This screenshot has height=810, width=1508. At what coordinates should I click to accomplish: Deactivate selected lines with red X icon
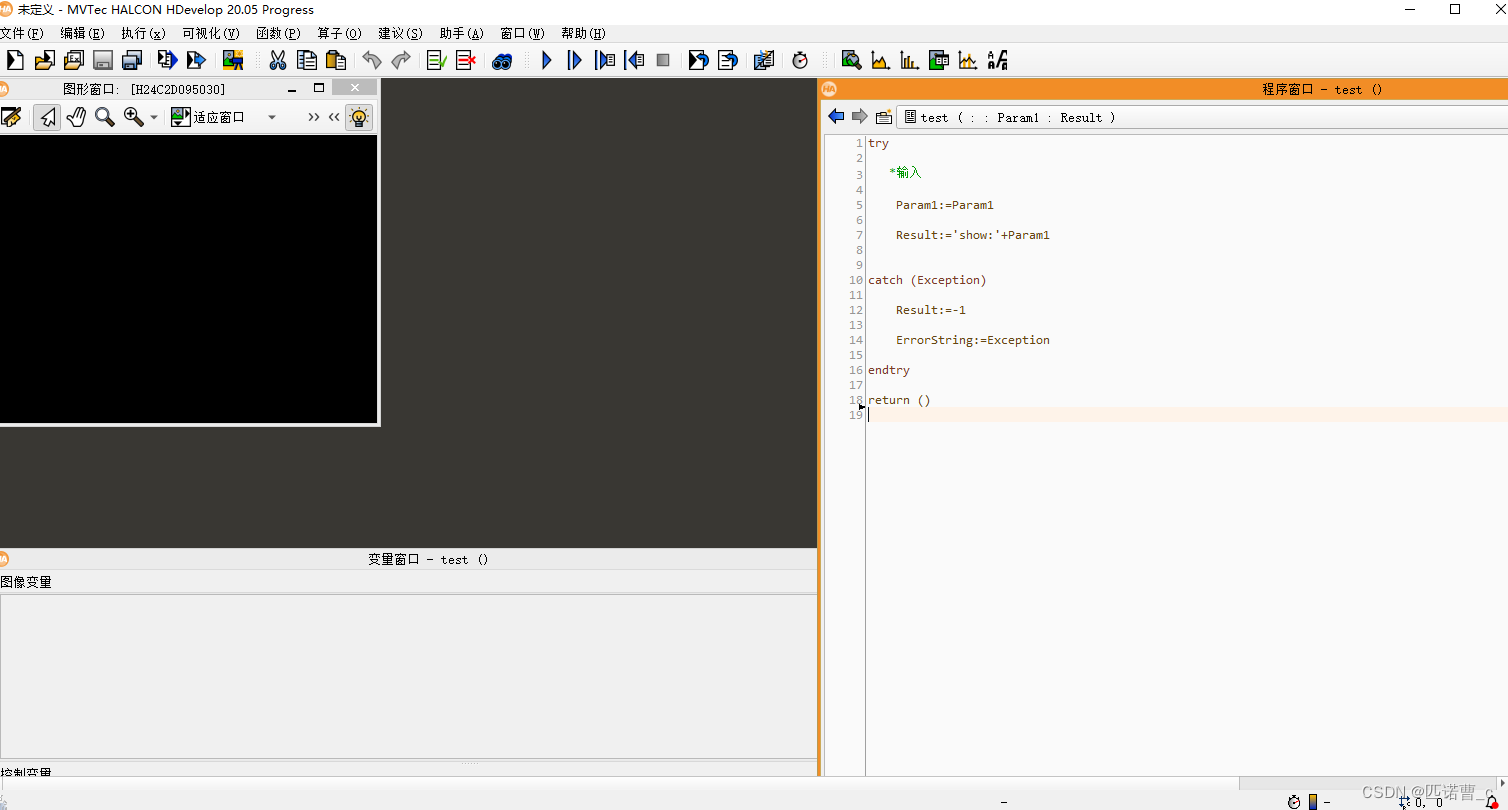click(x=466, y=60)
